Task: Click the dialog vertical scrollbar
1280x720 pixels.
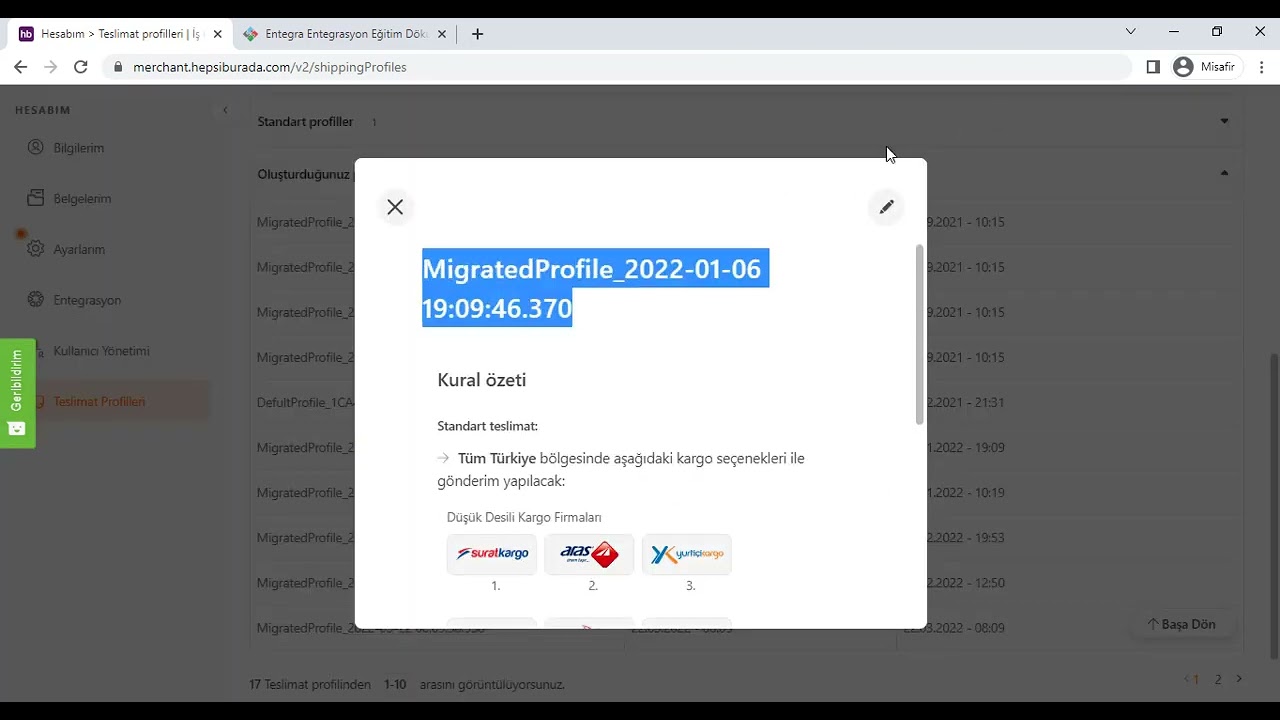Action: pyautogui.click(x=920, y=335)
